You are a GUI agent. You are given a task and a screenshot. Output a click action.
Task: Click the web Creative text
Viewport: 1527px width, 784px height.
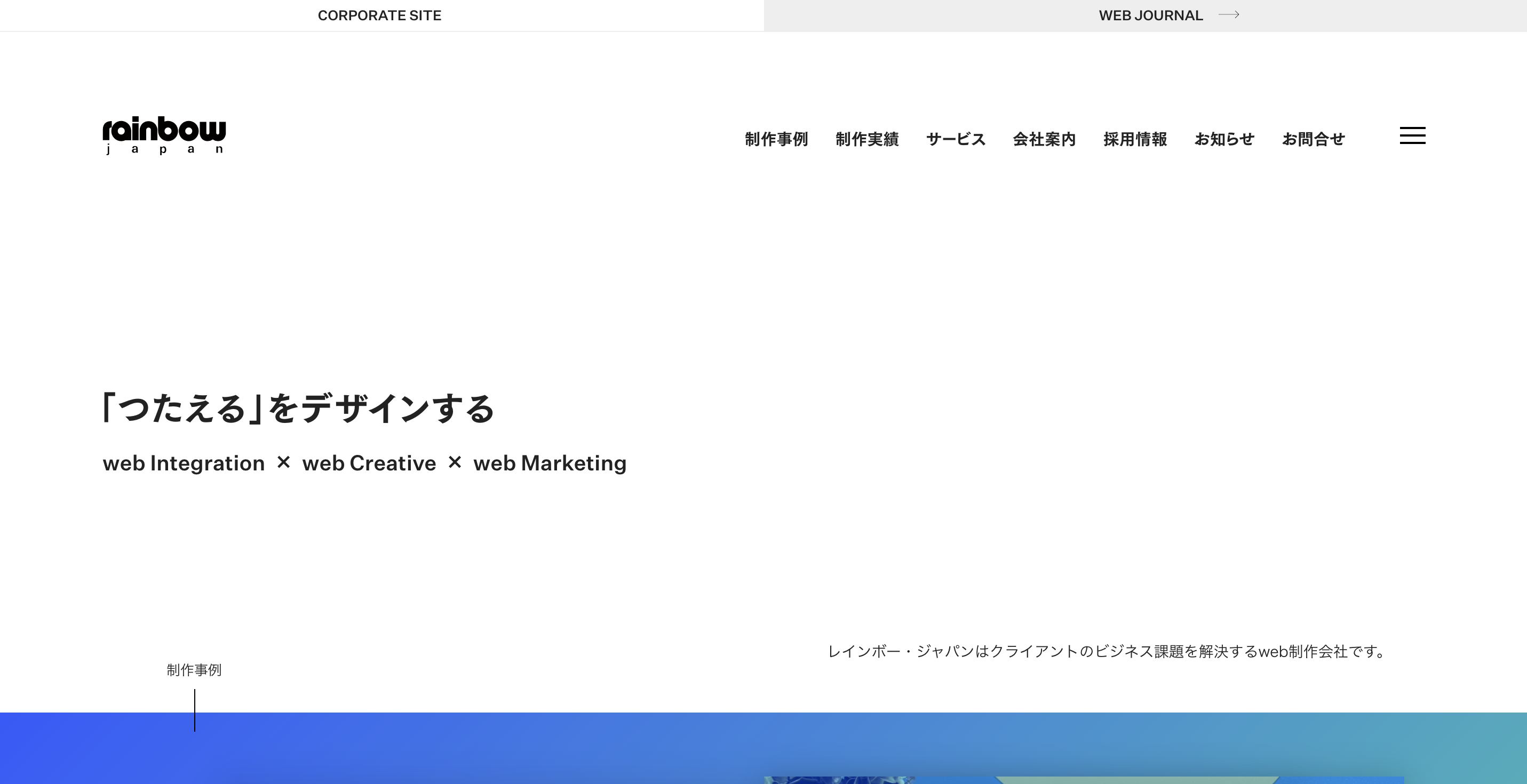pyautogui.click(x=369, y=463)
